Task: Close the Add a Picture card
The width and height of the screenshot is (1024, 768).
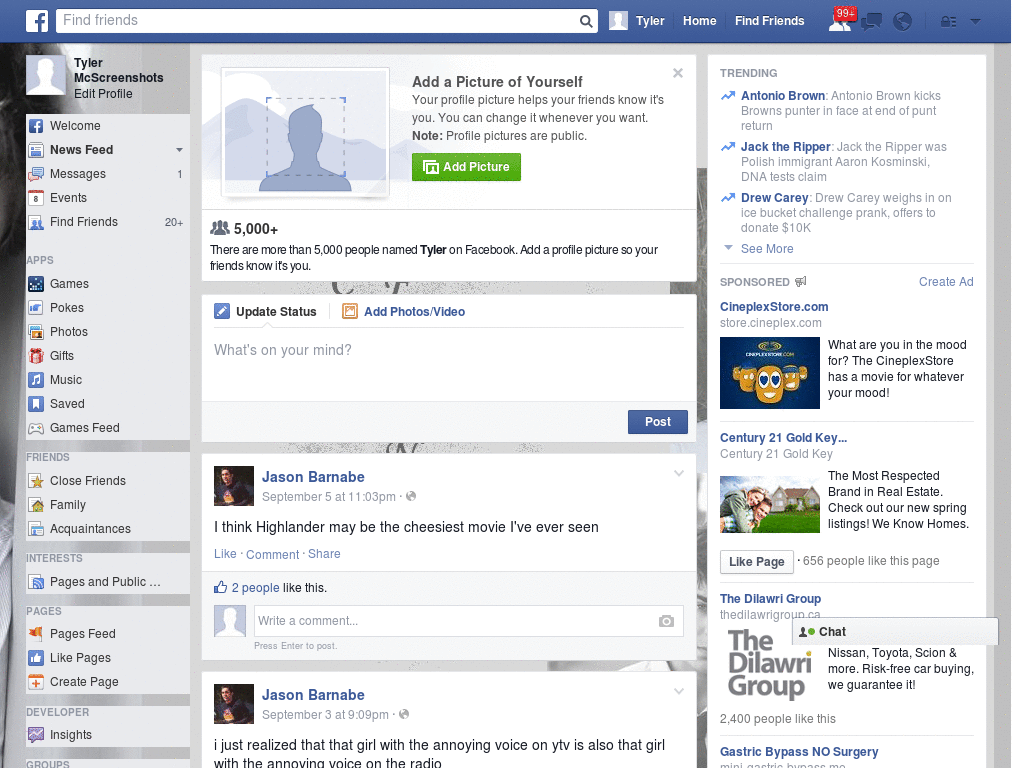Action: (678, 73)
